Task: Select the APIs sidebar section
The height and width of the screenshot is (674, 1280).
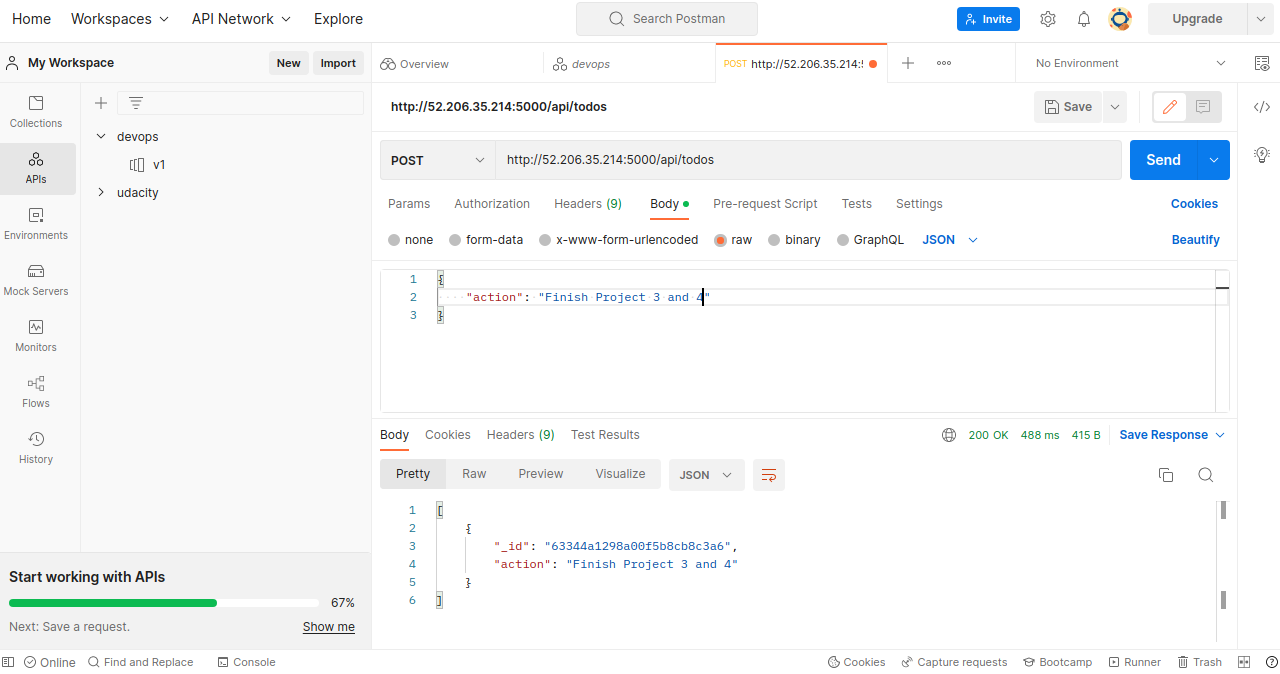Action: (x=36, y=167)
